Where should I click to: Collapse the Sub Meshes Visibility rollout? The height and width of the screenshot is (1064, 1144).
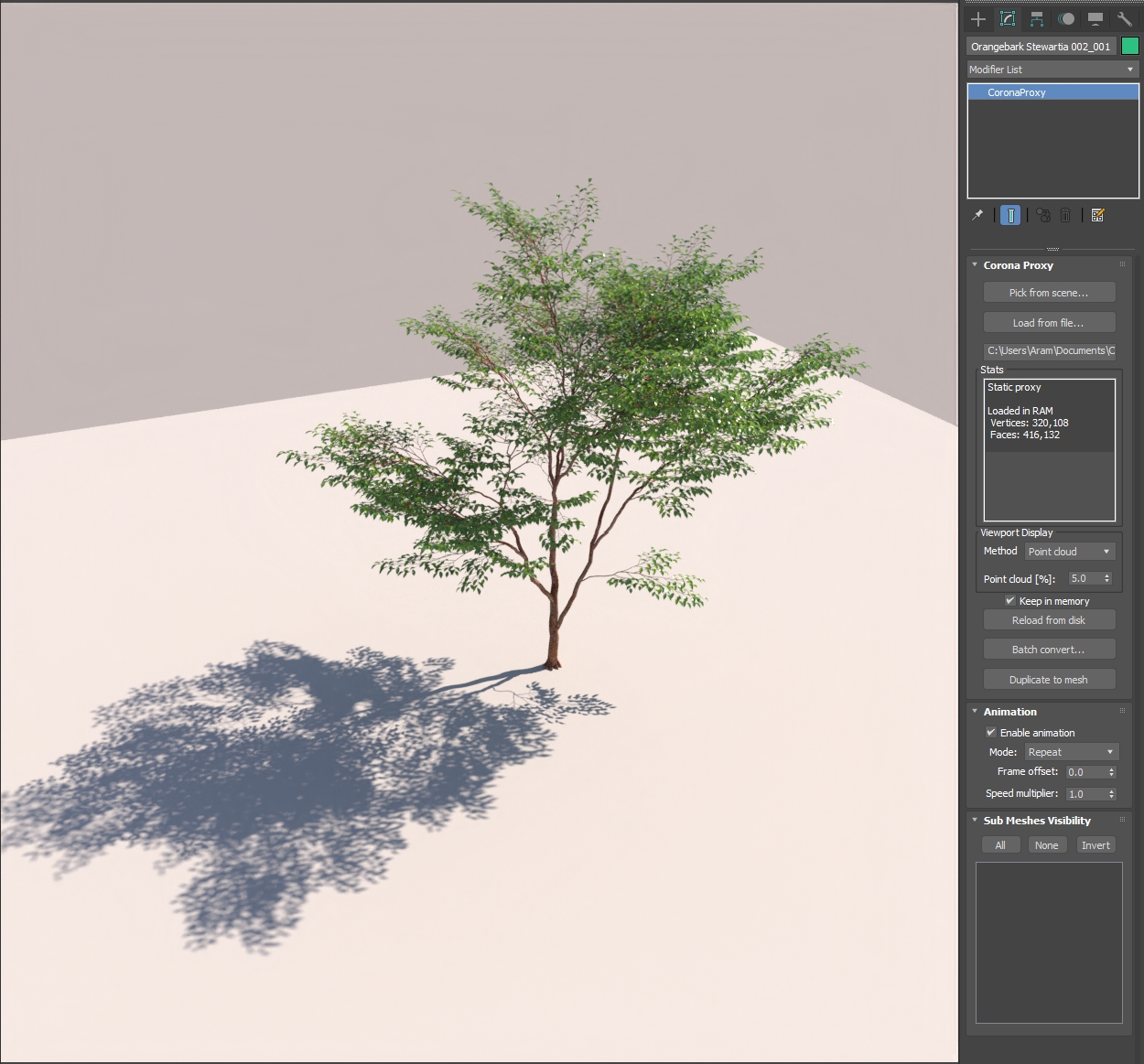pyautogui.click(x=1036, y=821)
